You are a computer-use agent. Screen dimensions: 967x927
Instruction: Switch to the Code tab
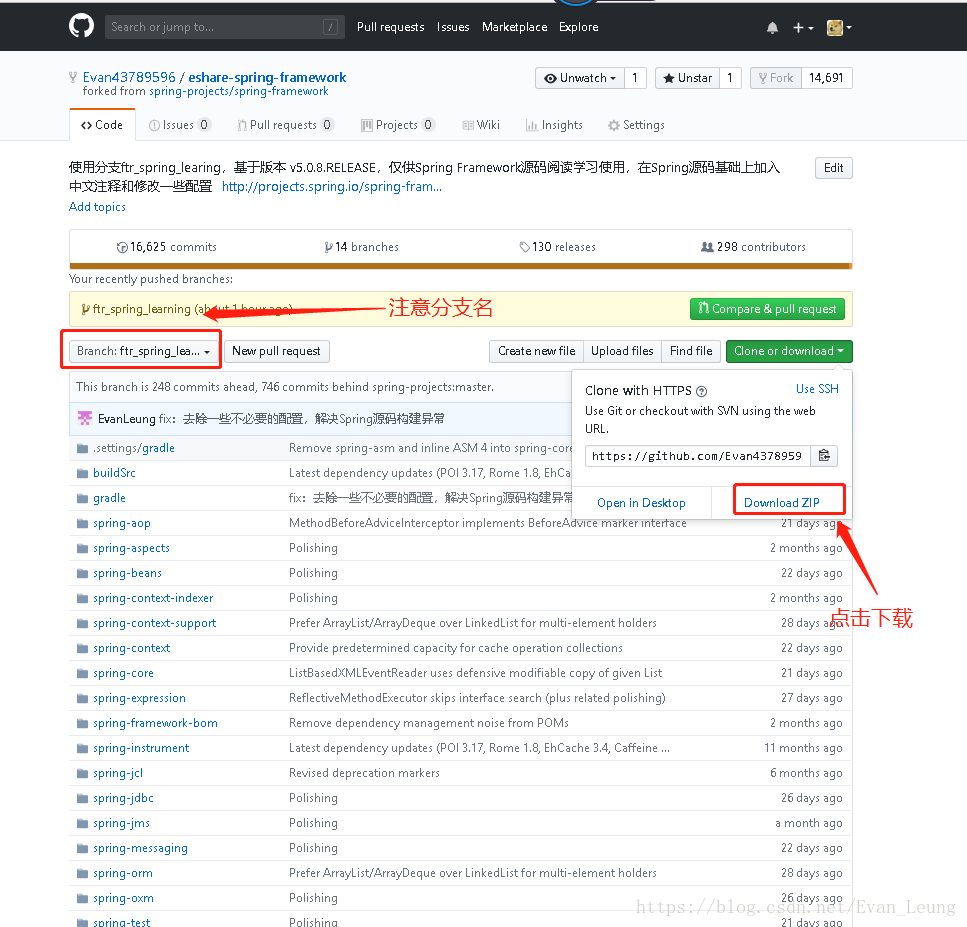point(102,125)
